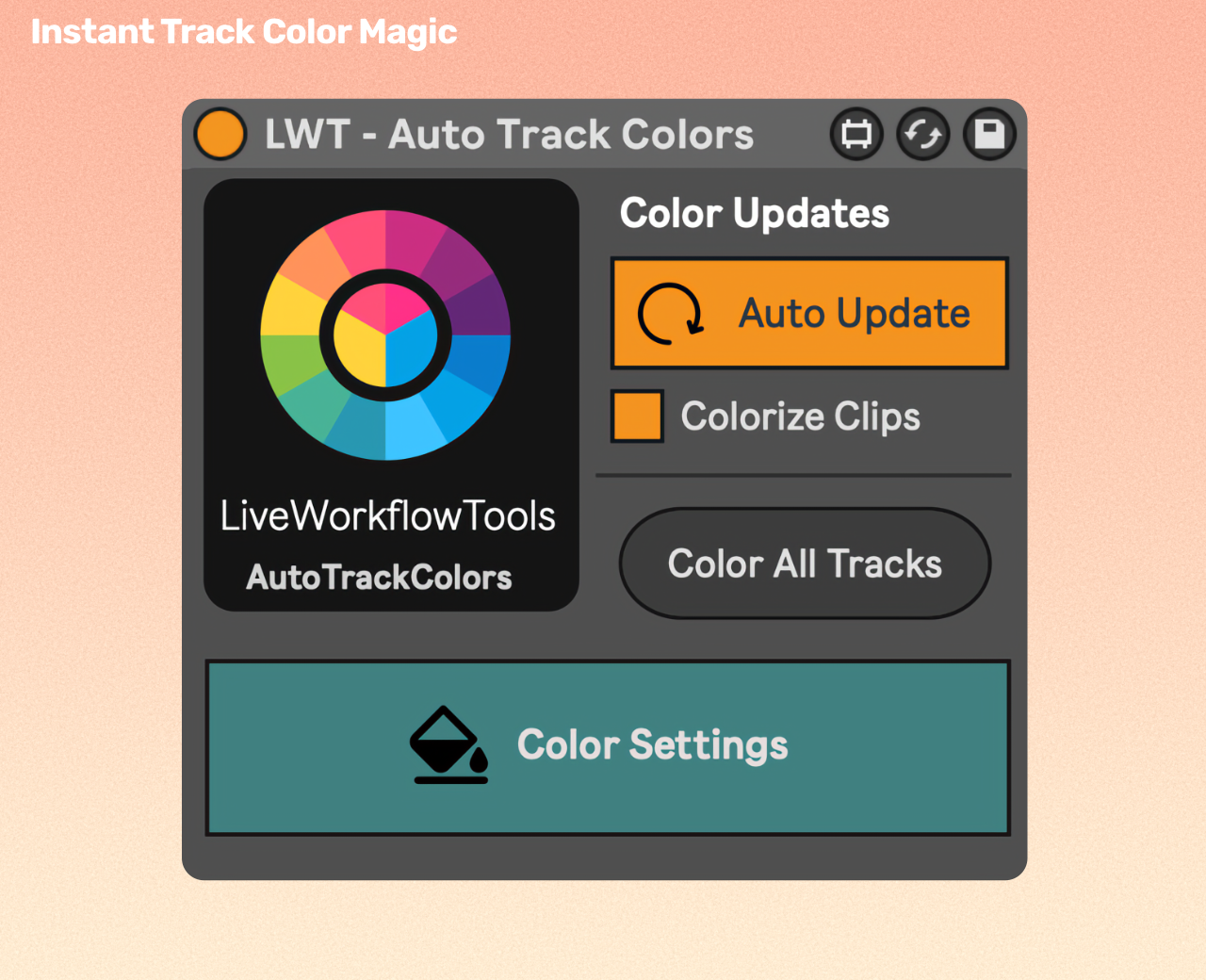This screenshot has height=980, width=1206.
Task: Click the Color All Tracks button
Action: click(x=805, y=563)
